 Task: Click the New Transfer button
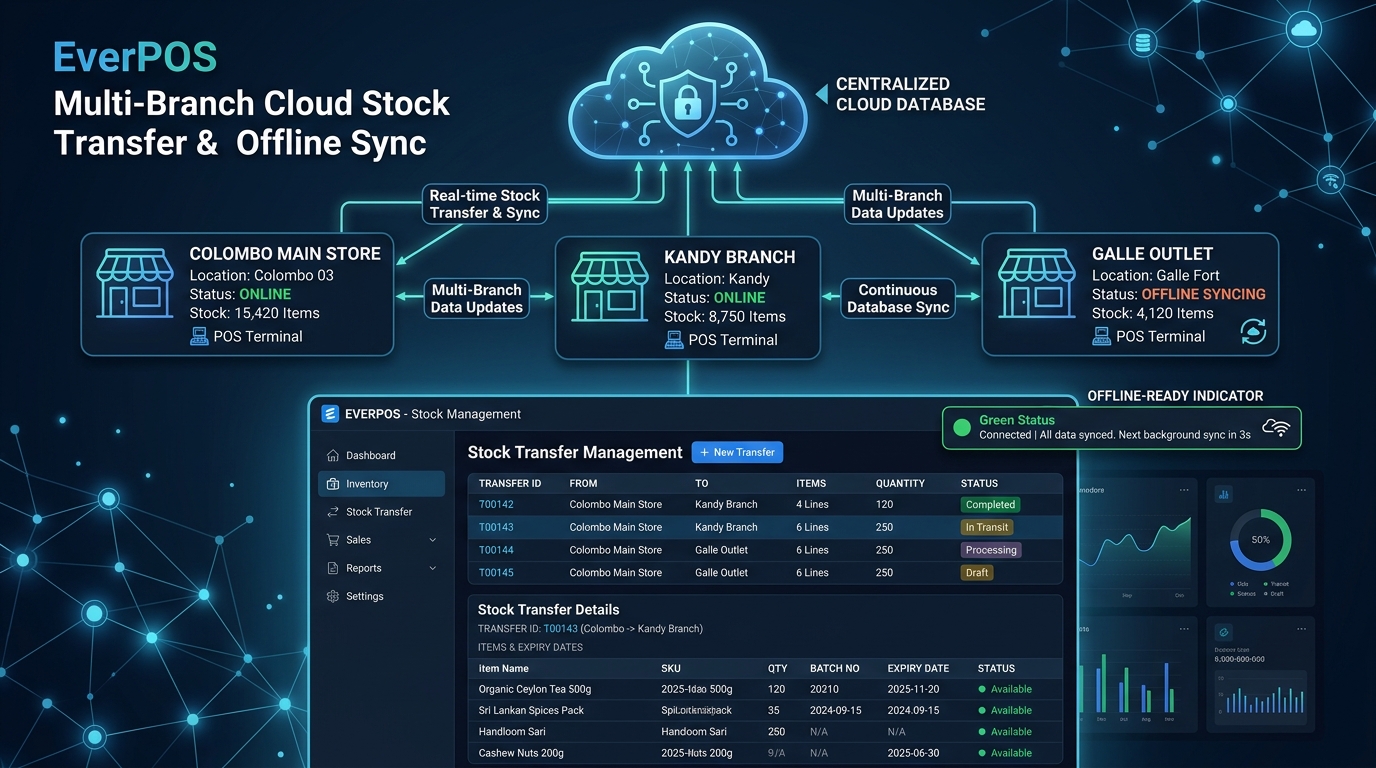point(737,452)
